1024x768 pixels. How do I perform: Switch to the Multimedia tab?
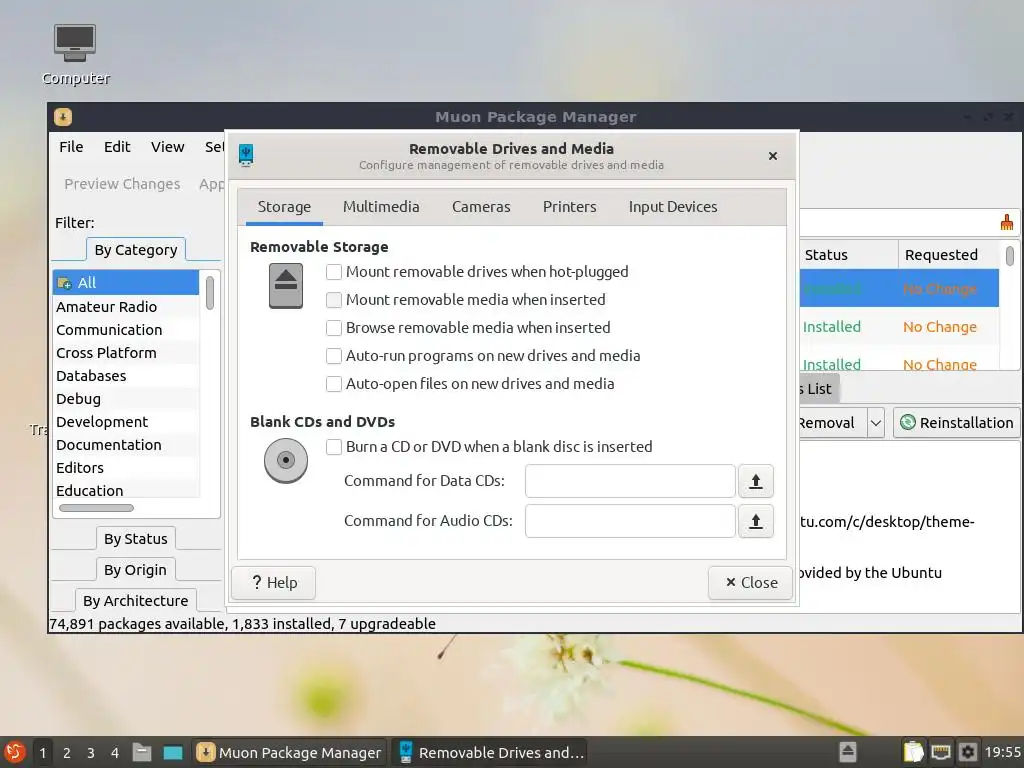[381, 207]
